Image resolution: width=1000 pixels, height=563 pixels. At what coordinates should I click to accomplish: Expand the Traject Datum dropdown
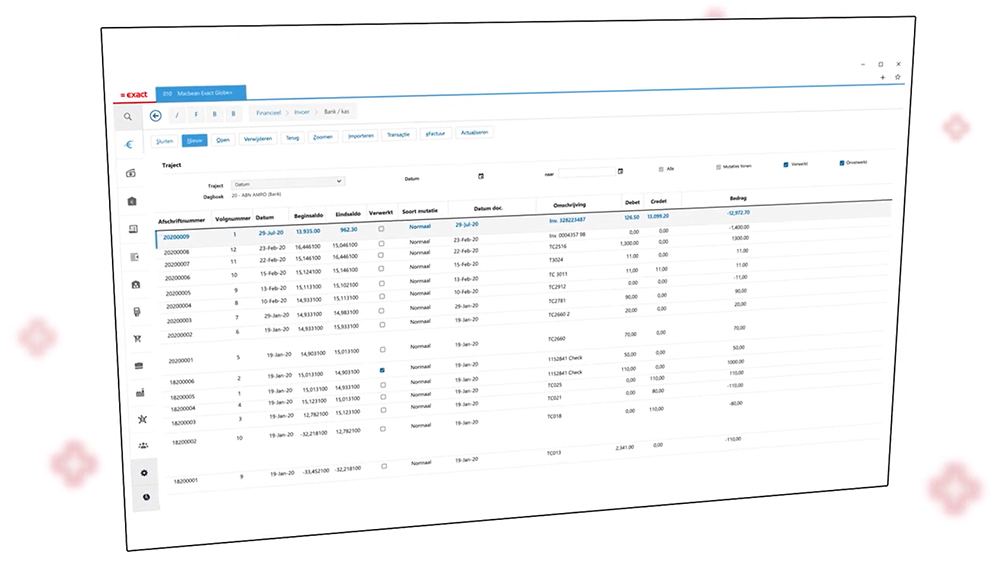click(x=287, y=183)
